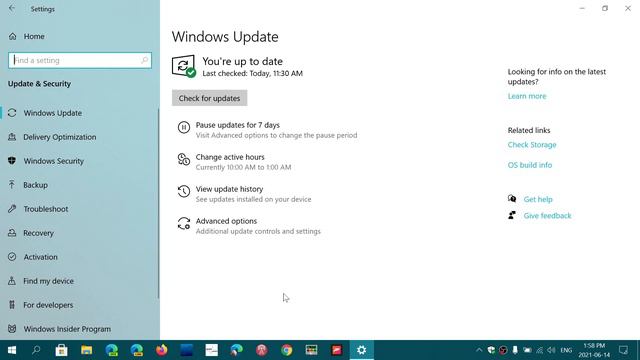Go back using the Settings back arrow
The height and width of the screenshot is (360, 640).
12,9
